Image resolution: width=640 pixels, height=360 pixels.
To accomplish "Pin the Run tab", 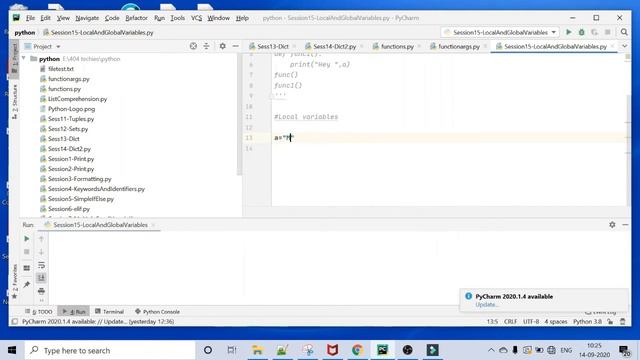I will pos(27,284).
